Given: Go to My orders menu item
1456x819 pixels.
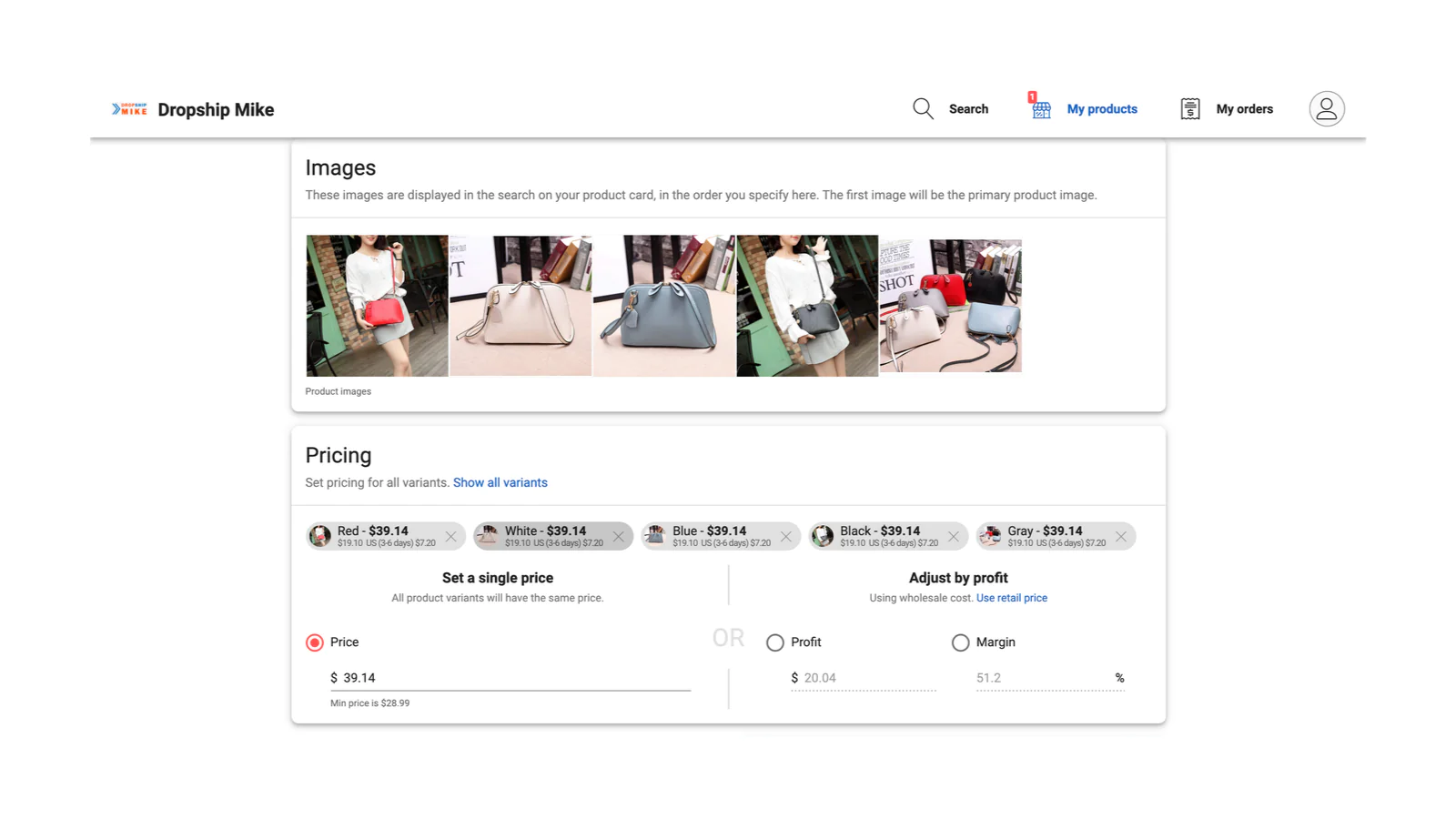Looking at the screenshot, I should click(x=1244, y=109).
